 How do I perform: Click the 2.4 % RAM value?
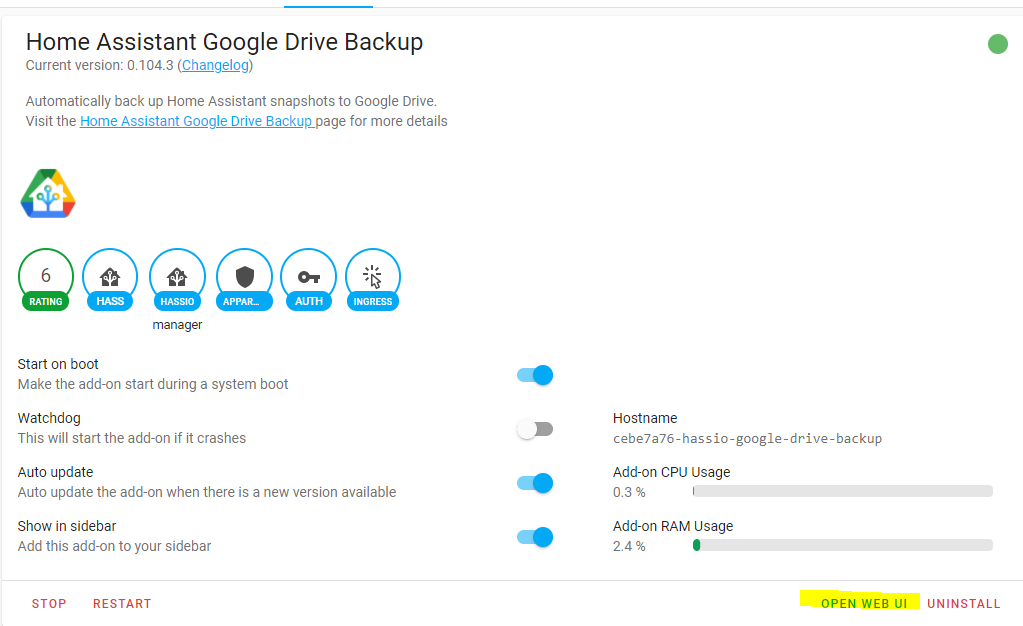[629, 546]
